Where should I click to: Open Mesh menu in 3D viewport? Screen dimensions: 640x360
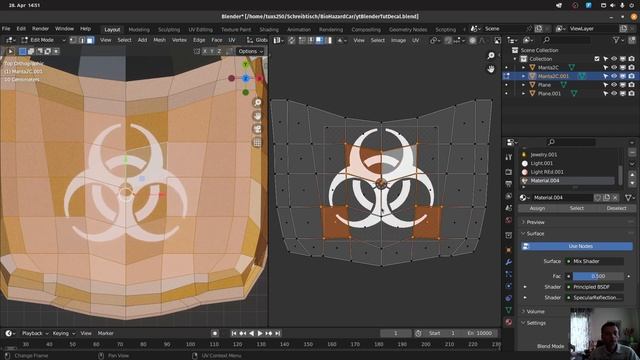[160, 40]
